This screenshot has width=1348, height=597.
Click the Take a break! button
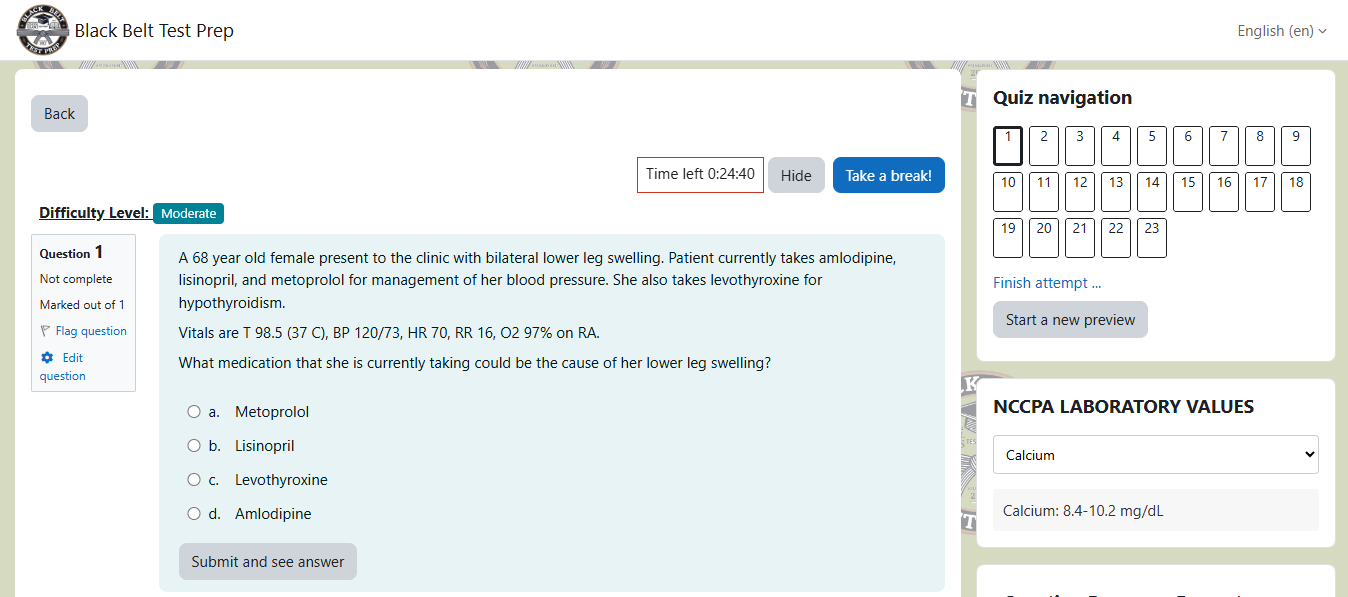coord(889,176)
